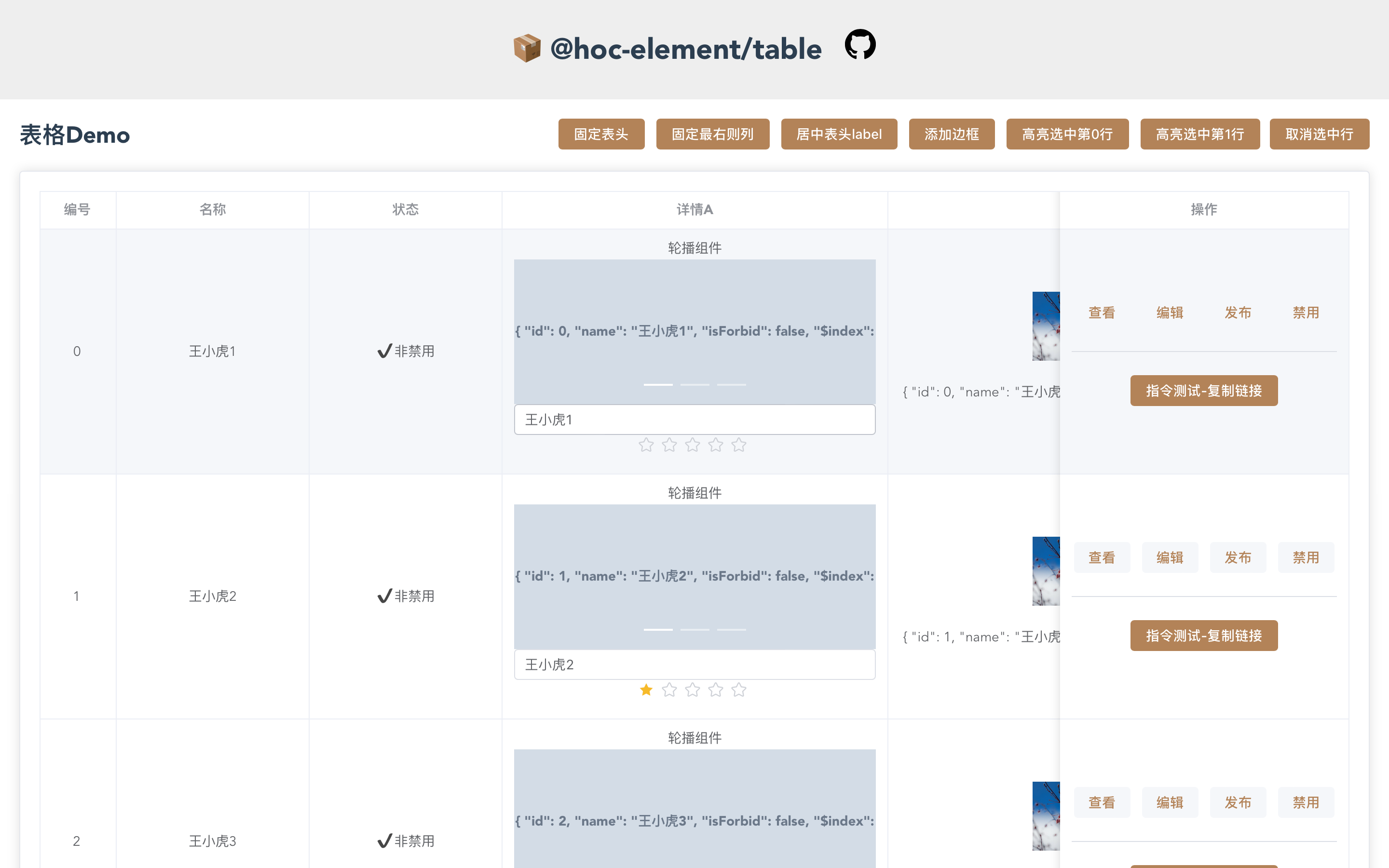
Task: Click 发布 in row 1 operations
Action: (1238, 557)
